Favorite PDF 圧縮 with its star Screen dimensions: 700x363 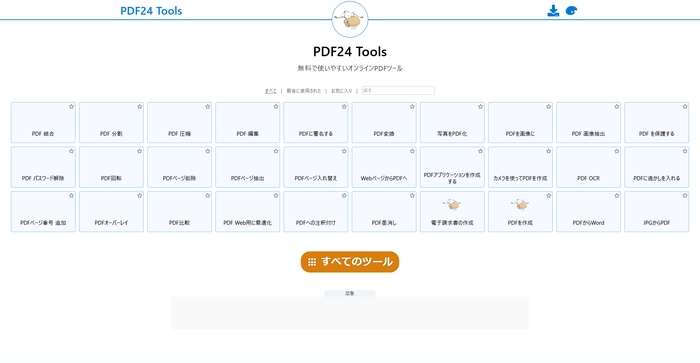pyautogui.click(x=208, y=107)
